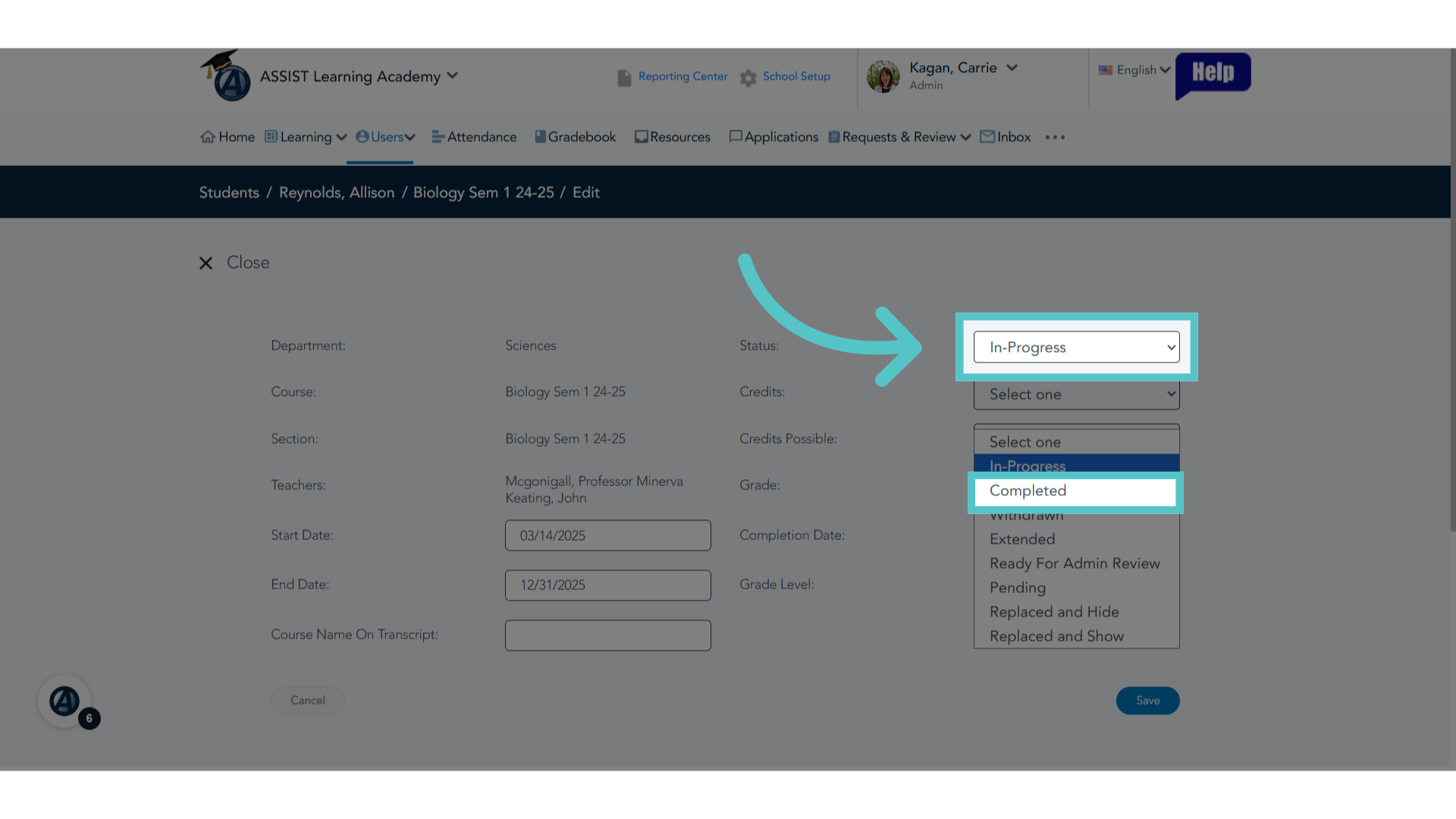Viewport: 1456px width, 819px height.
Task: Open the Help speech bubble
Action: pos(1213,74)
